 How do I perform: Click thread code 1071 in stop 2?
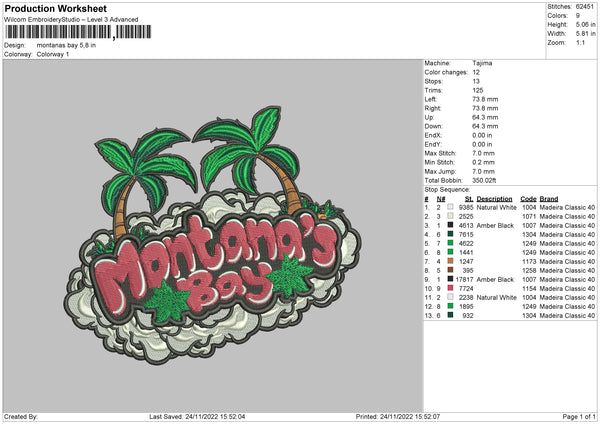[x=529, y=216]
